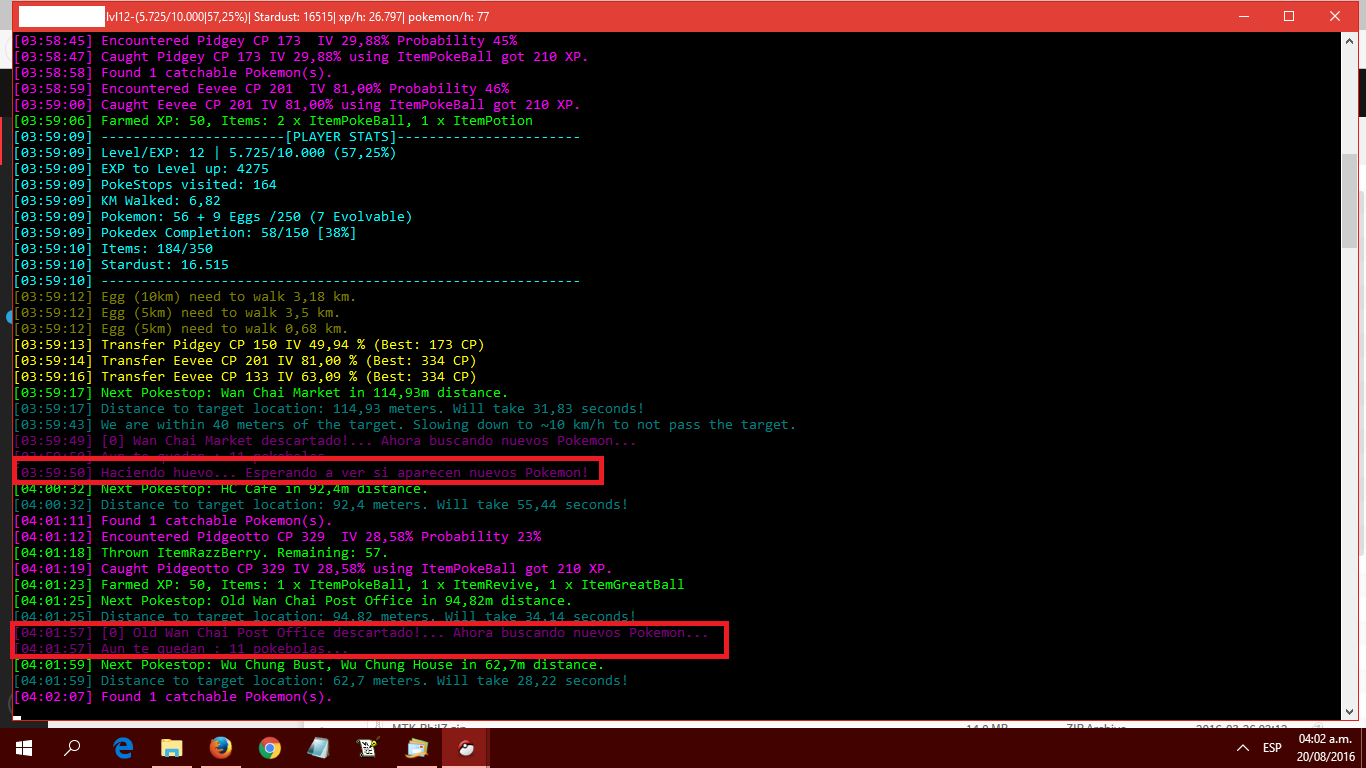Click the '[PLAYER STATS]' header line

297,137
